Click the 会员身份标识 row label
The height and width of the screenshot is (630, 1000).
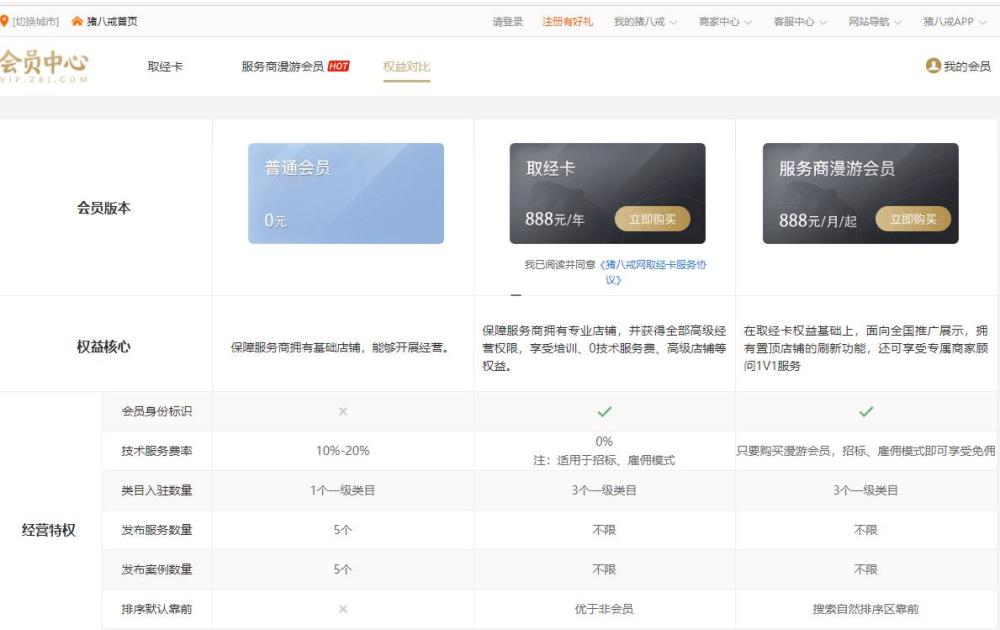(157, 412)
